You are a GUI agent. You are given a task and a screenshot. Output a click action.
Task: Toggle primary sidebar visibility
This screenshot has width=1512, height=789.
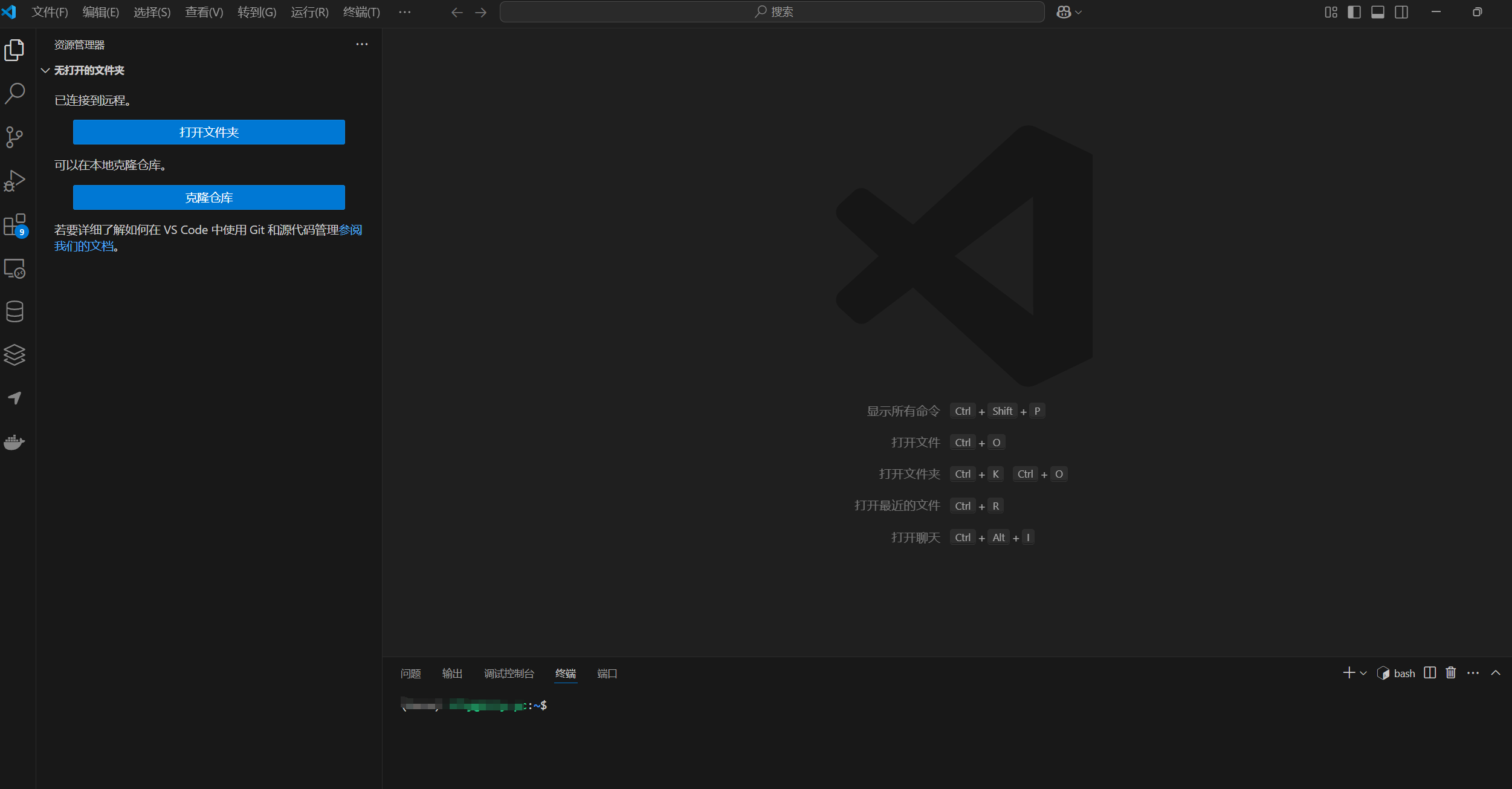[1354, 12]
